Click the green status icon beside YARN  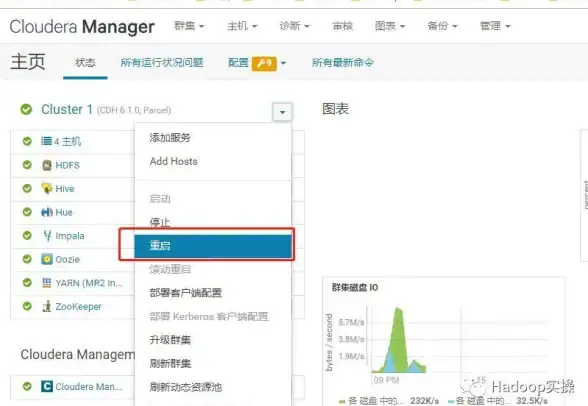coord(27,283)
